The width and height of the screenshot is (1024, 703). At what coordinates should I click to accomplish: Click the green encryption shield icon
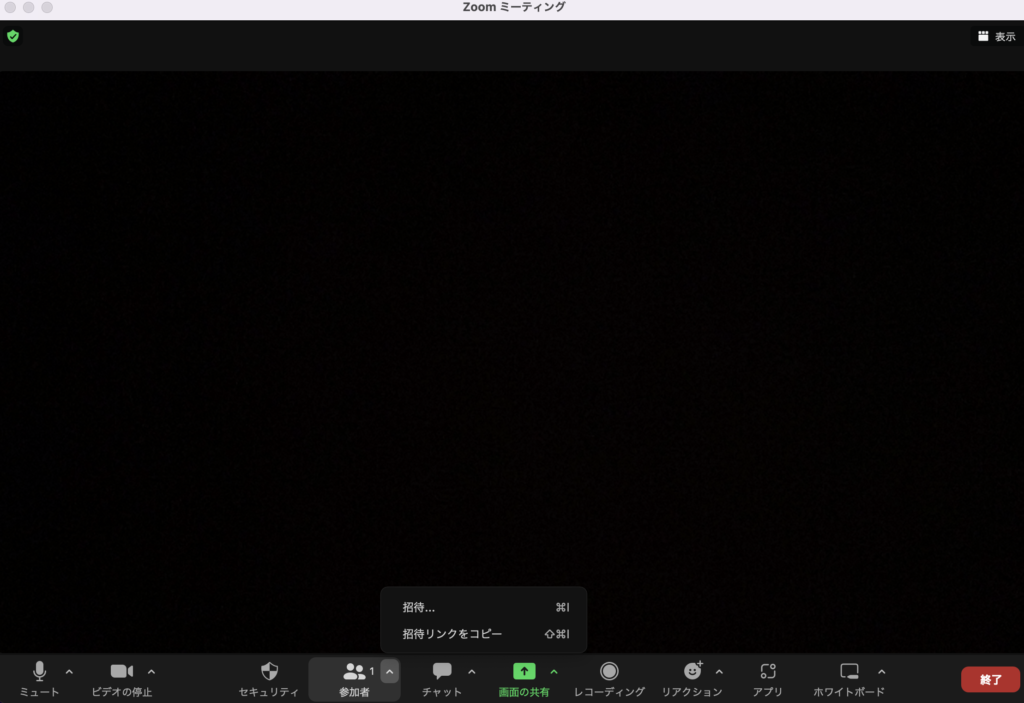(13, 36)
